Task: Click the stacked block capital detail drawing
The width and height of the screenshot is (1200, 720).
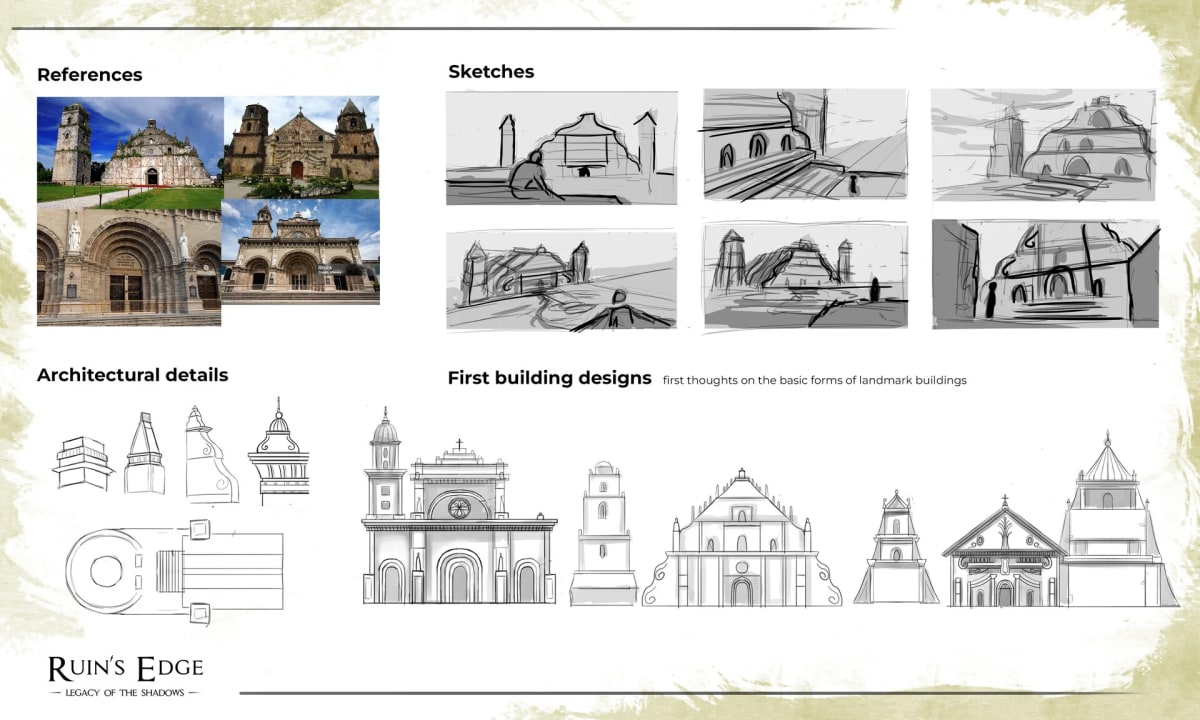Action: point(83,462)
